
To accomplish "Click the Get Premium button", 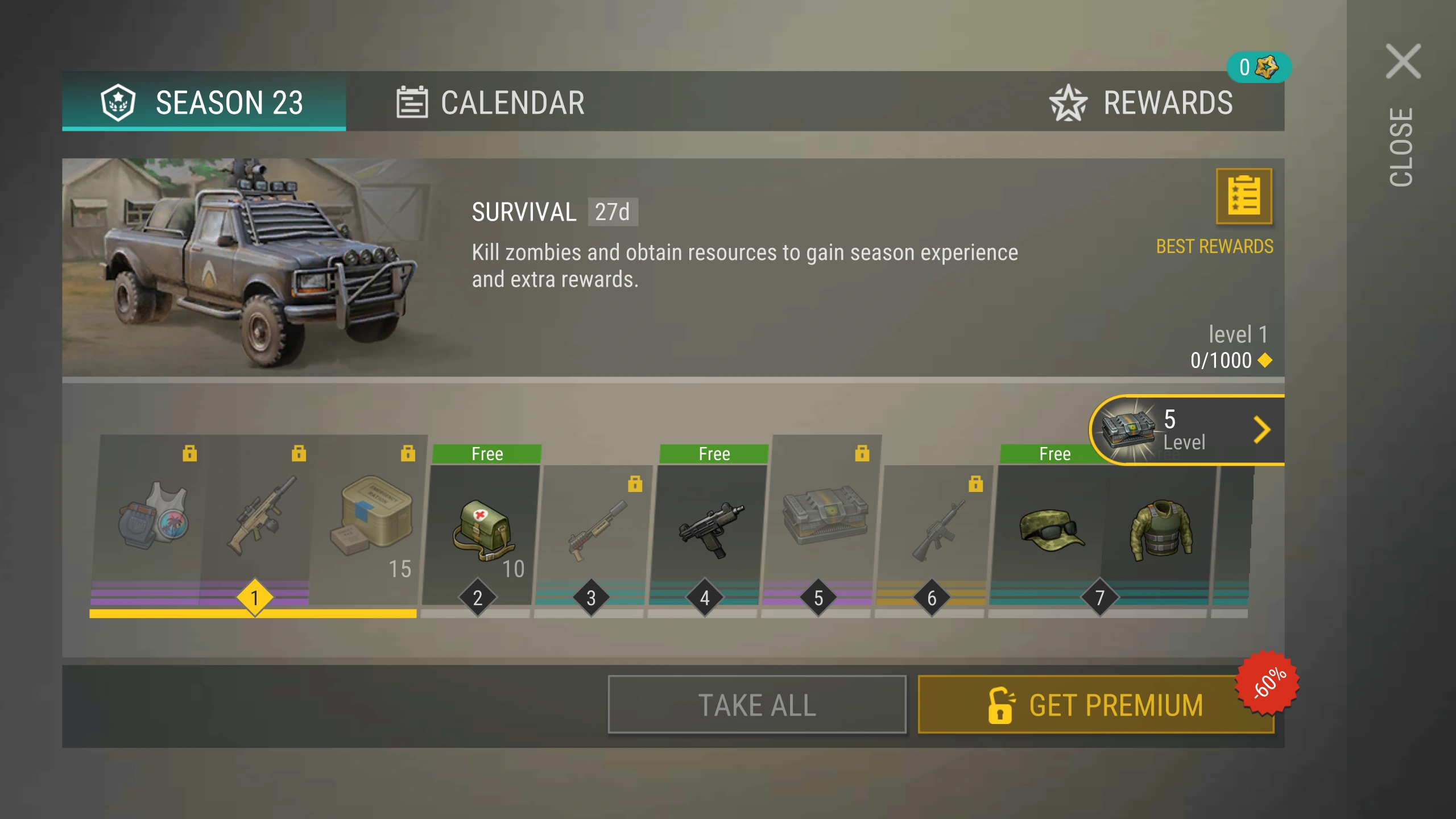I will pos(1096,705).
